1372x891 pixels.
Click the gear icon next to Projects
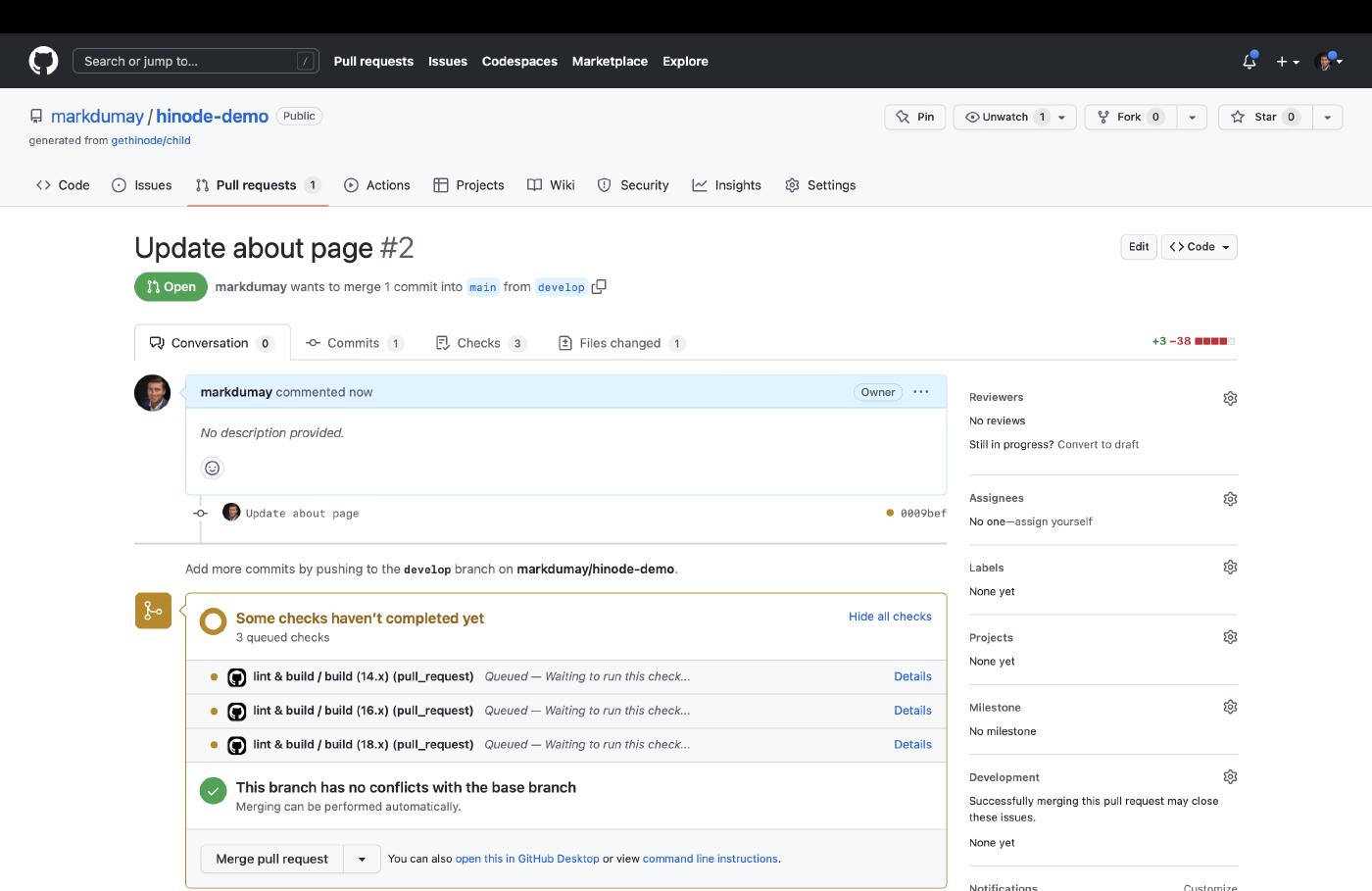tap(1230, 637)
